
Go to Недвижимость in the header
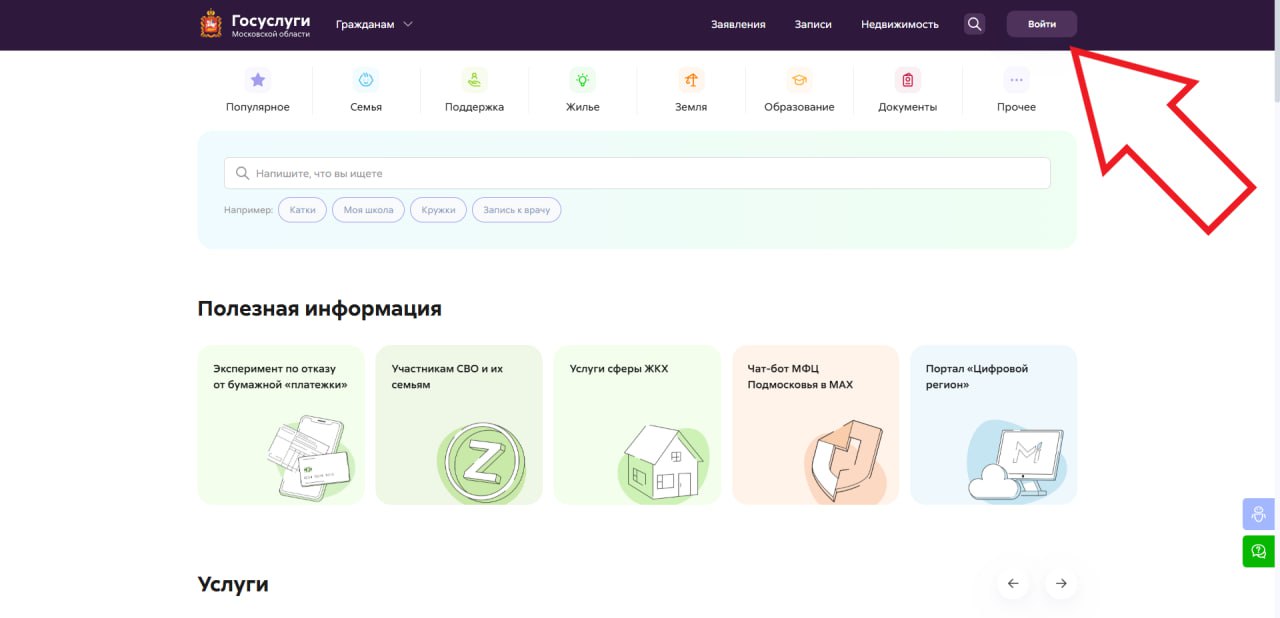(x=899, y=24)
